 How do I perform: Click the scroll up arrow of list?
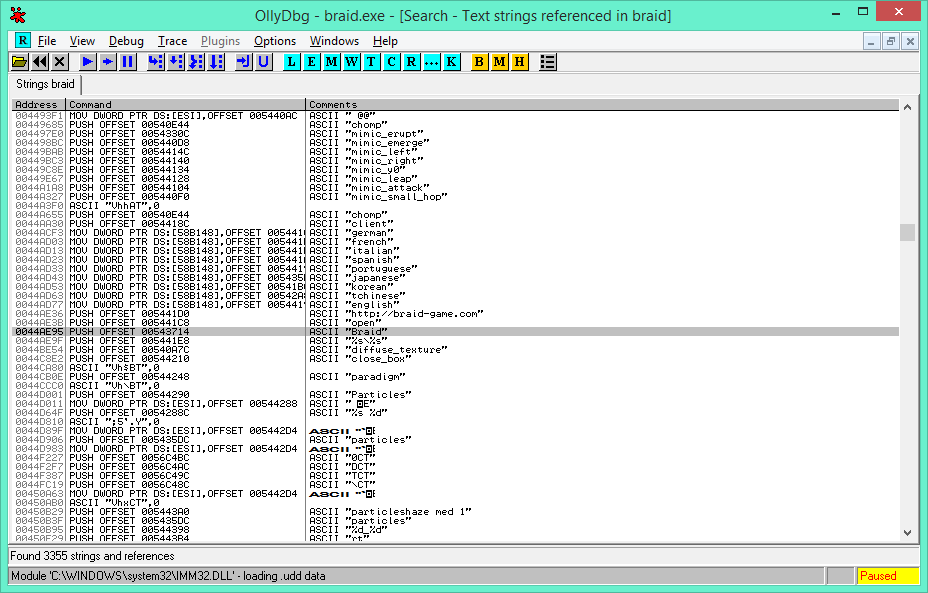(x=907, y=106)
